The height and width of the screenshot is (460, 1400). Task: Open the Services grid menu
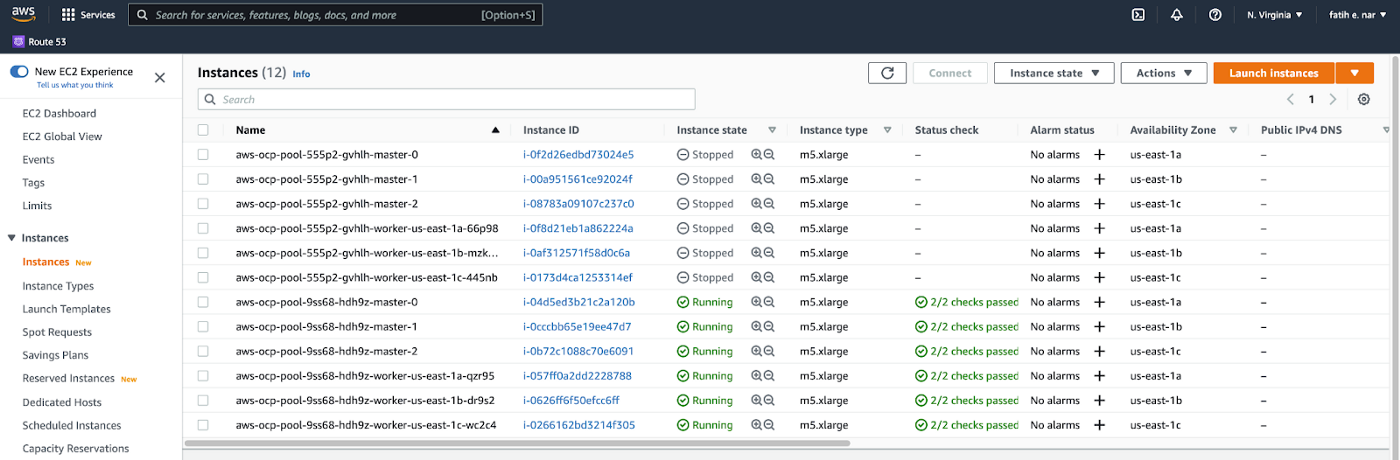click(88, 15)
